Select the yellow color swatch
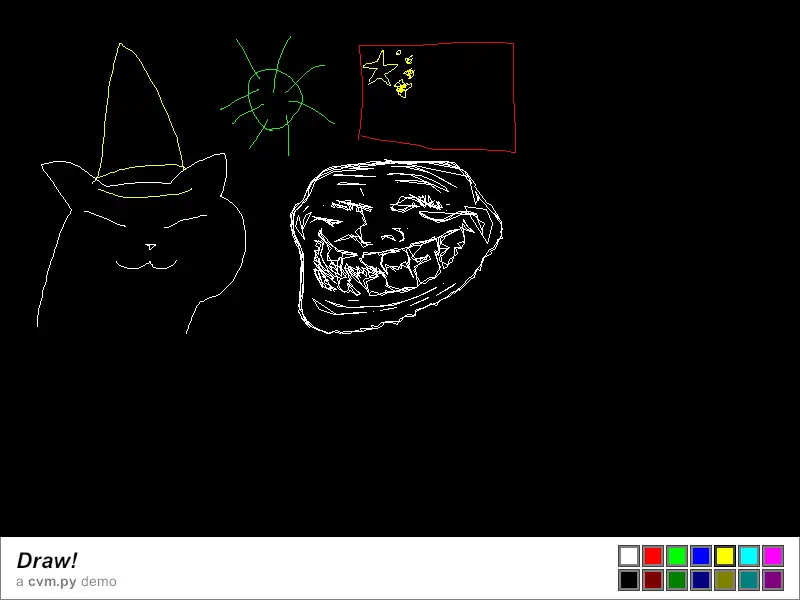 tap(725, 556)
